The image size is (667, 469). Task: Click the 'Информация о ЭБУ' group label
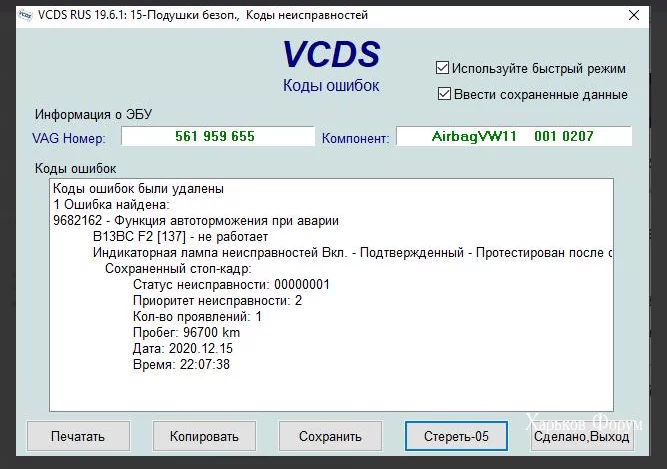tap(93, 114)
